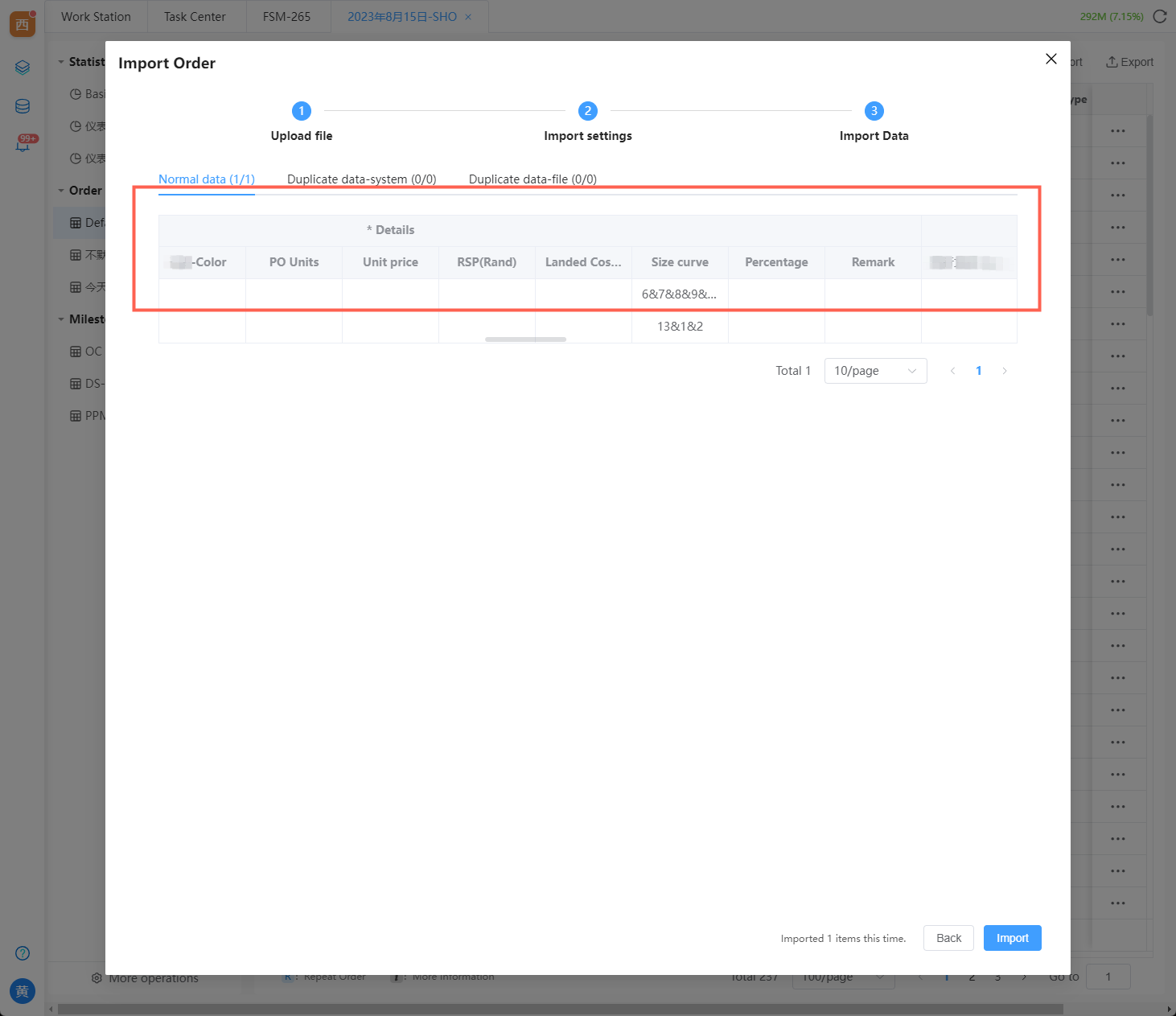Click the Back button

pyautogui.click(x=948, y=938)
